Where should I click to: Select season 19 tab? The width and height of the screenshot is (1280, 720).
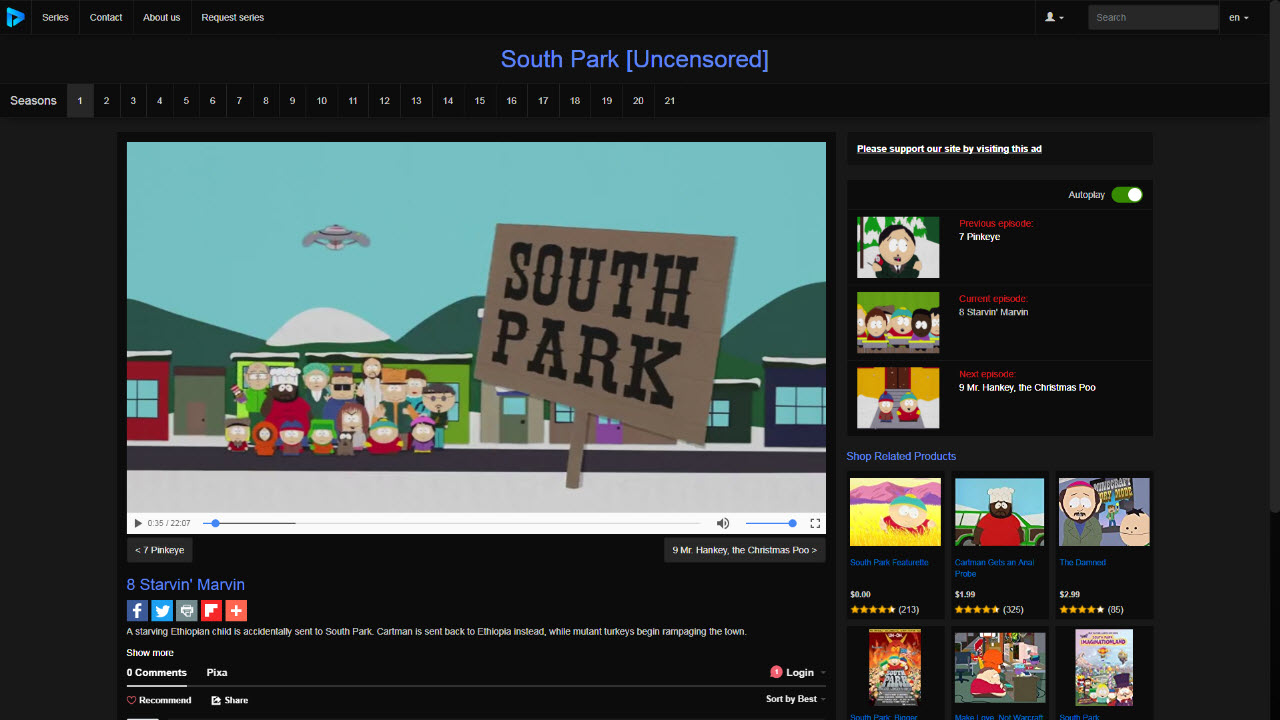click(x=607, y=101)
